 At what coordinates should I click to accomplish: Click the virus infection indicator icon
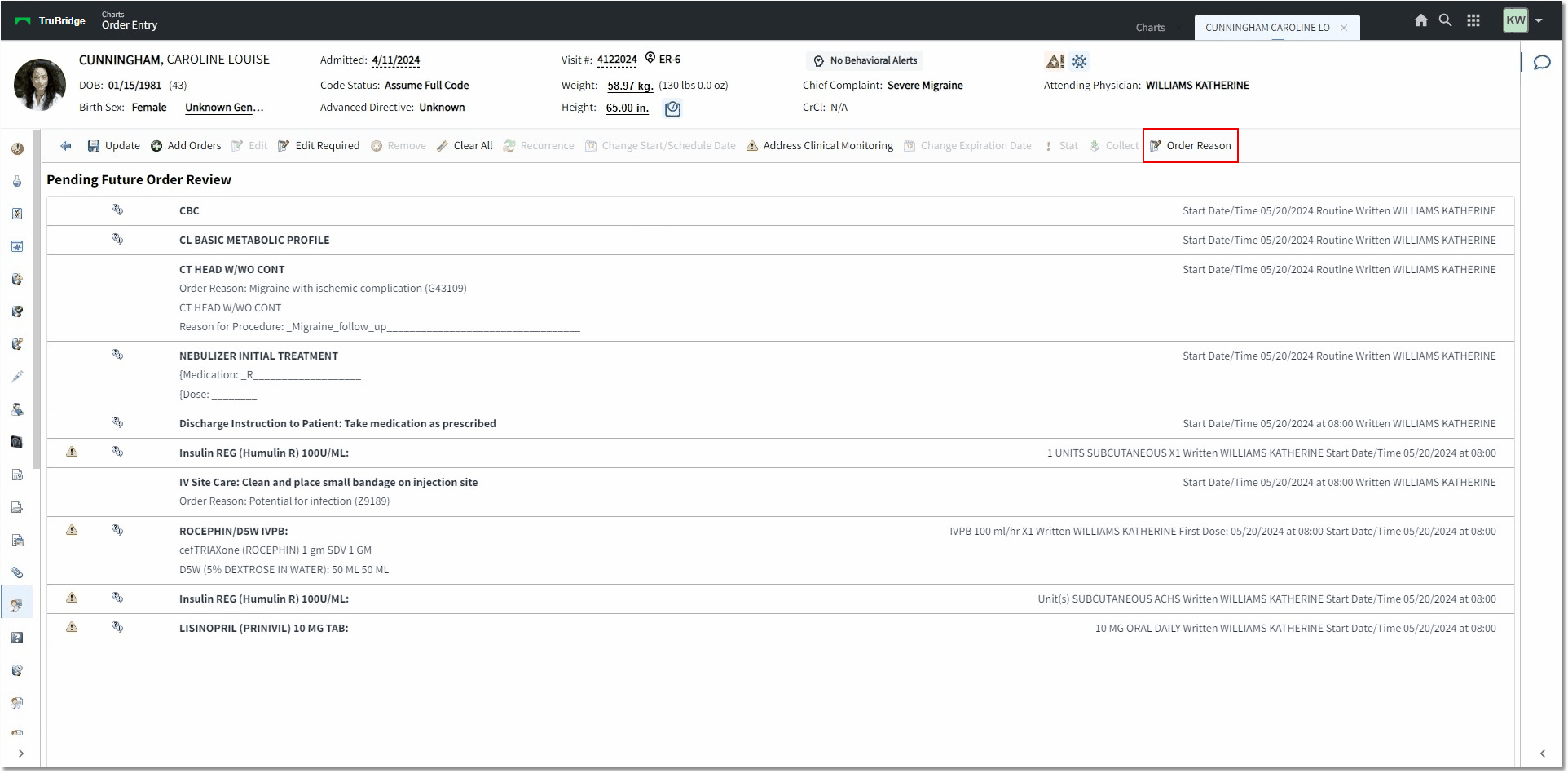click(1079, 61)
